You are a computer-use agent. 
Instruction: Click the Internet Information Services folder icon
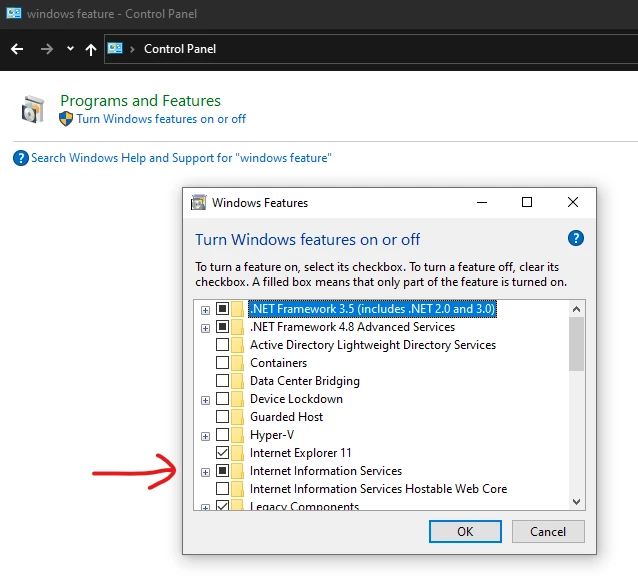pos(238,471)
